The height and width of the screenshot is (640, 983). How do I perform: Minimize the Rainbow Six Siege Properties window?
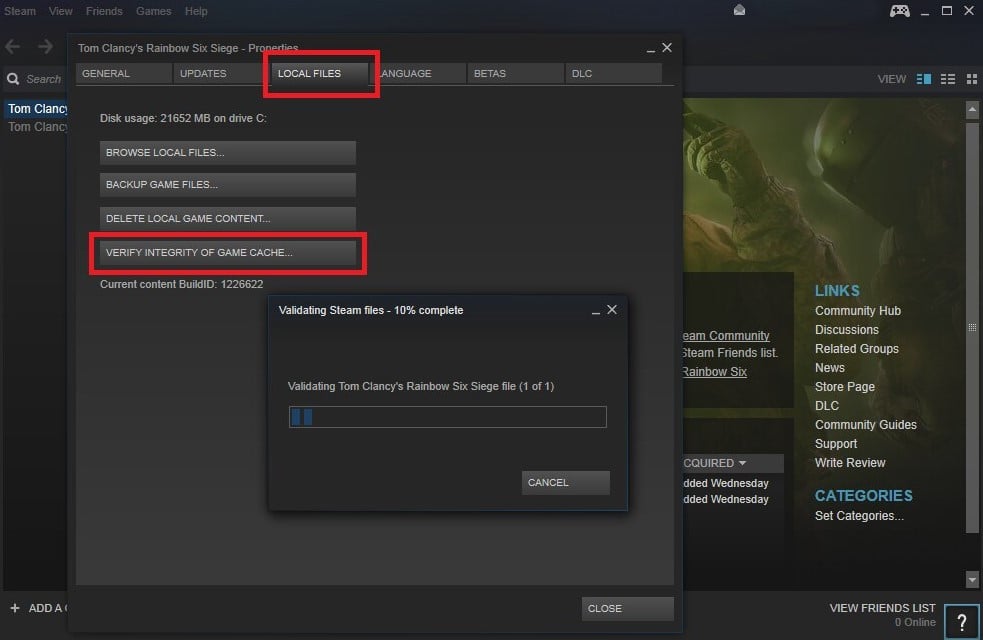tap(651, 50)
